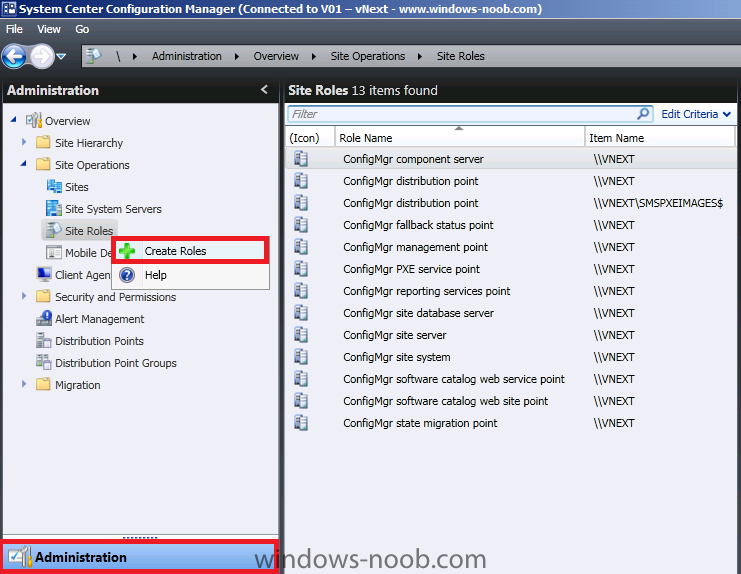The image size is (741, 574).
Task: Collapse the Overview tree node
Action: (x=13, y=120)
